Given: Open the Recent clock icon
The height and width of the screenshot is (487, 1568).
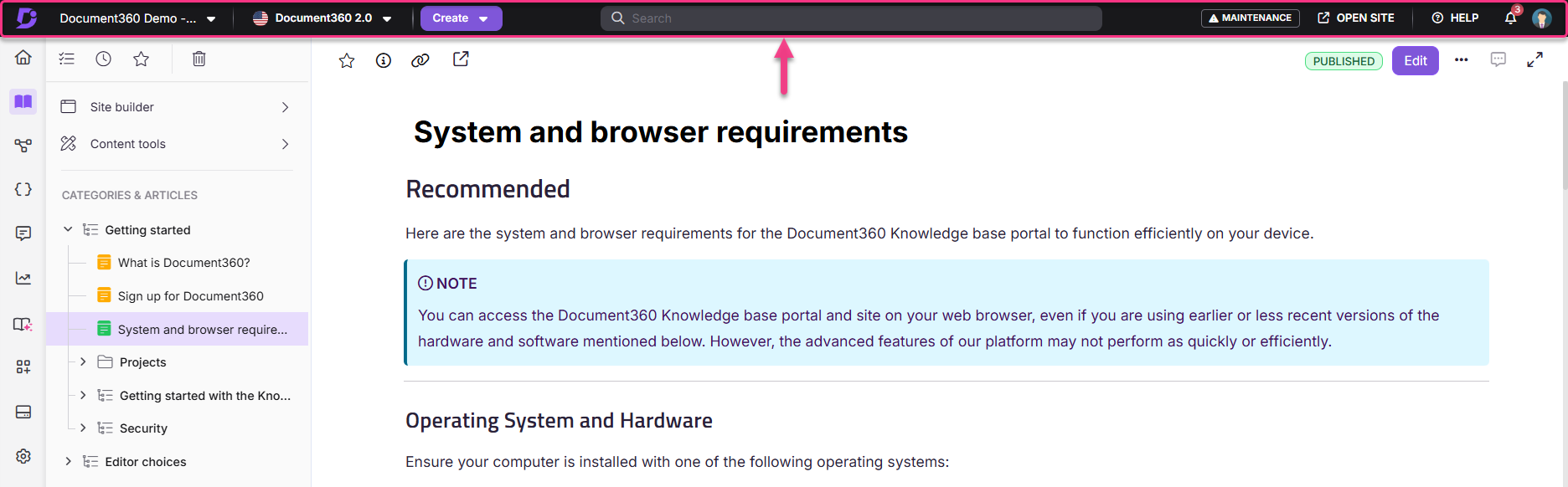Looking at the screenshot, I should pyautogui.click(x=104, y=59).
